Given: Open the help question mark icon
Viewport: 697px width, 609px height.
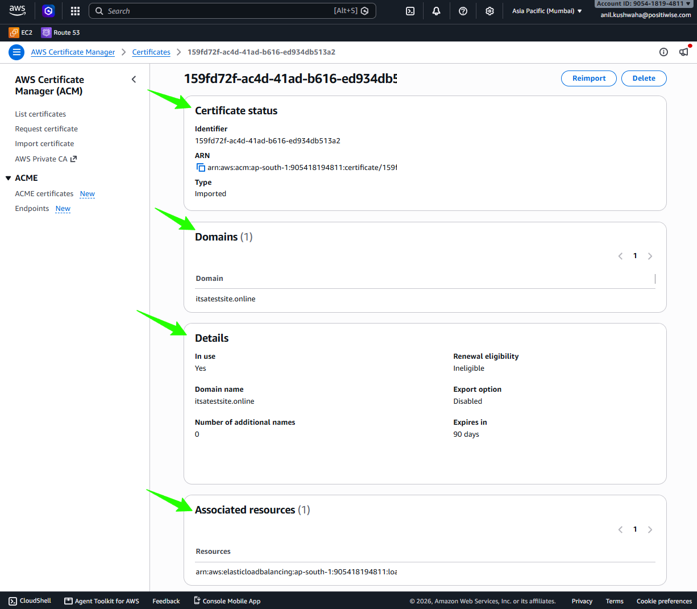Looking at the screenshot, I should point(463,11).
